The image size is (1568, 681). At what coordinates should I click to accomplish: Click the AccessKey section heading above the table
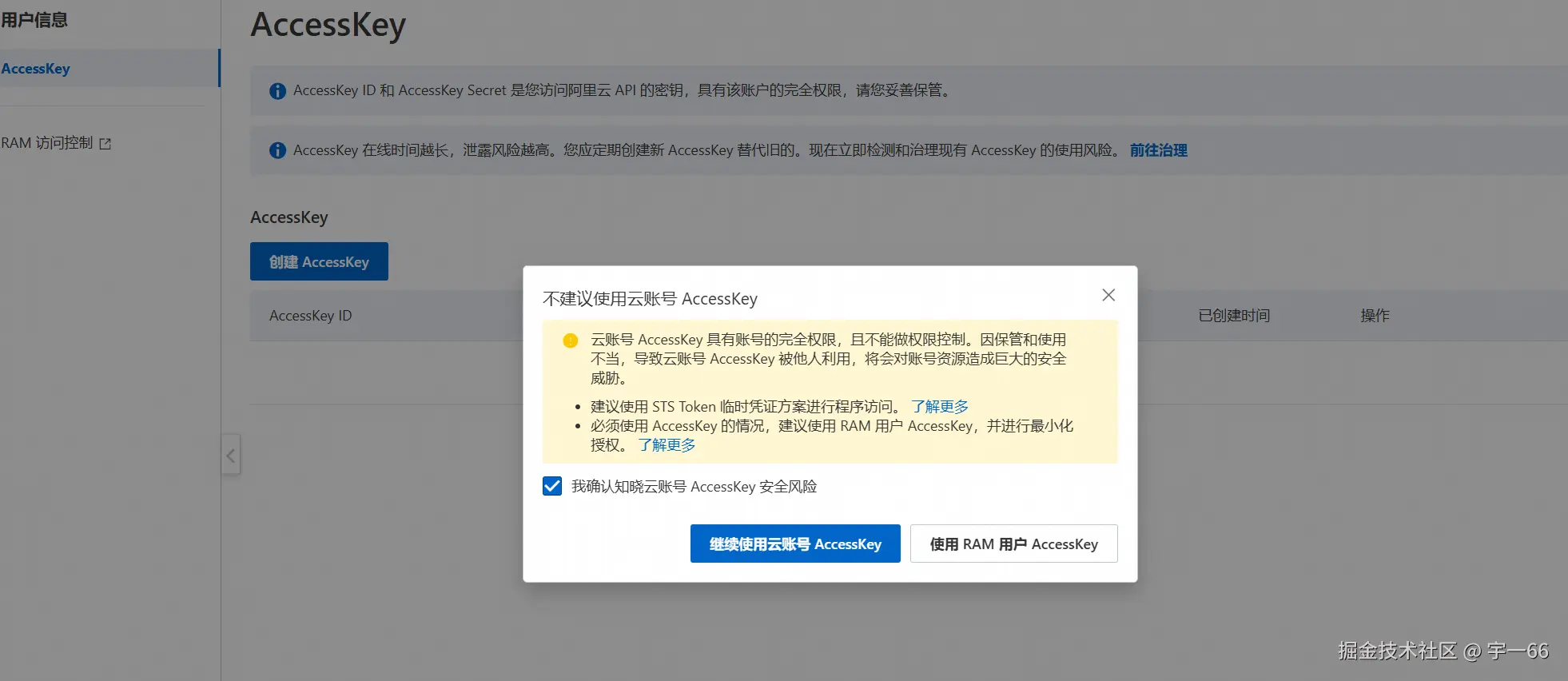pos(289,217)
